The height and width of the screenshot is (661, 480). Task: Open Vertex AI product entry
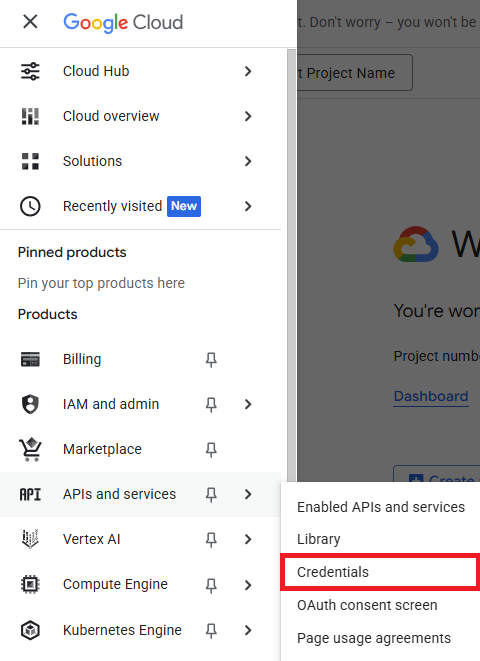(140, 539)
